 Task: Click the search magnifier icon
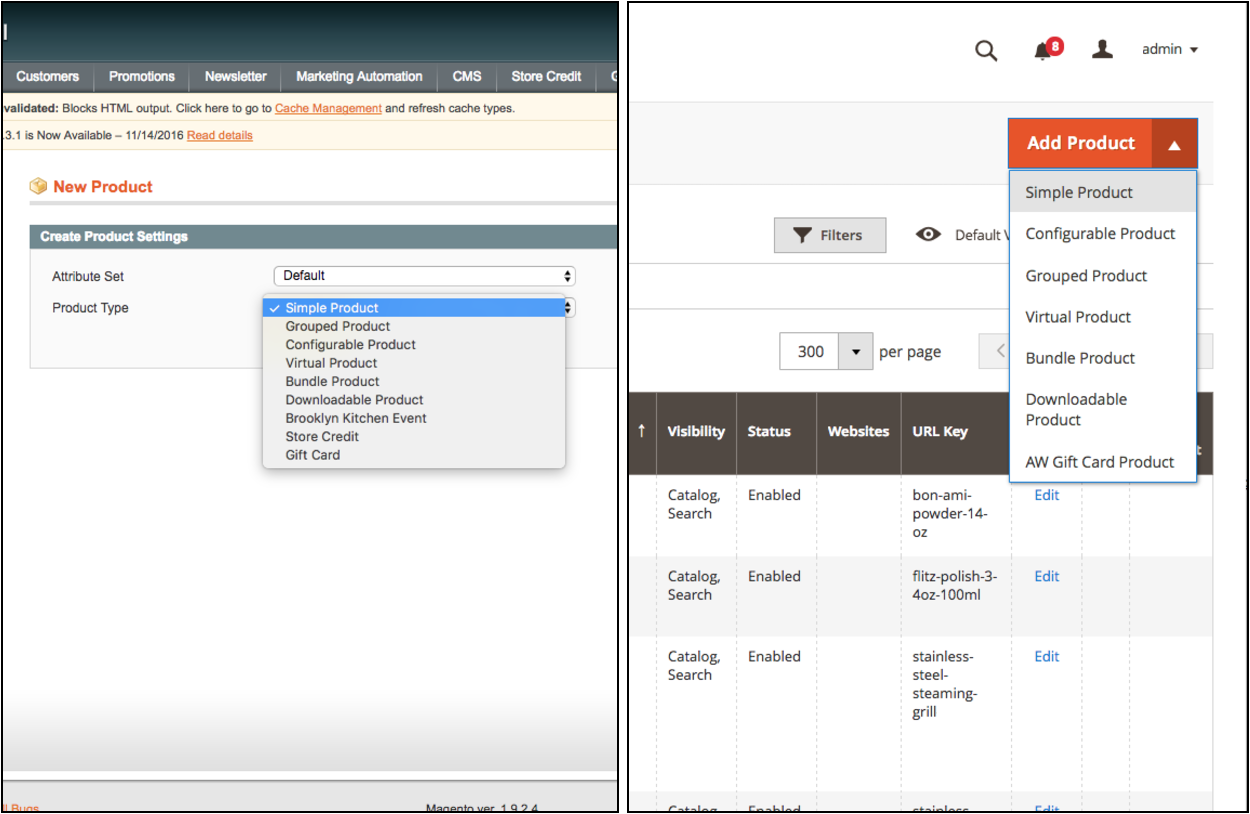tap(986, 49)
